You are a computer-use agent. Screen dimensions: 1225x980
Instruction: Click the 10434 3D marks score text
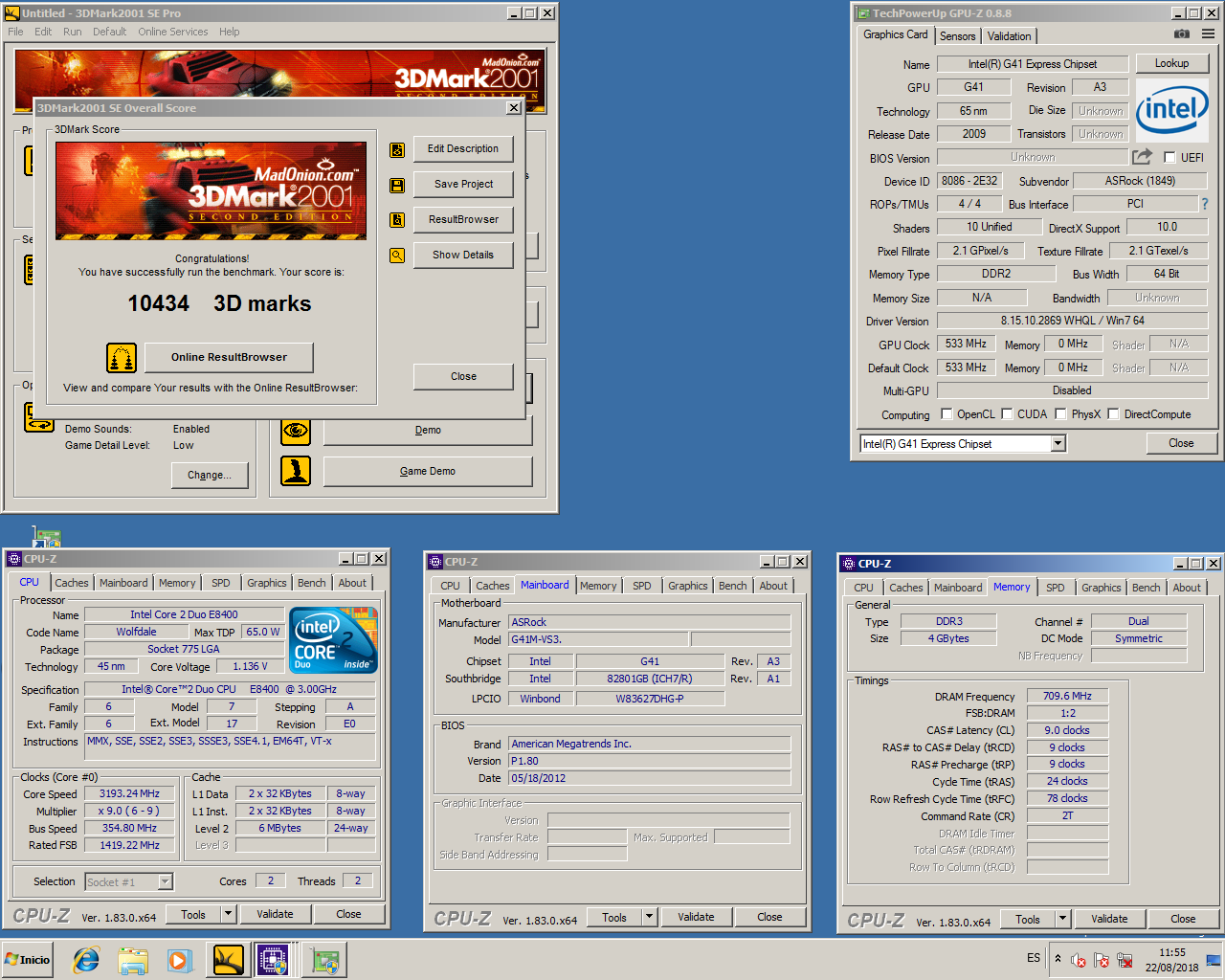coord(219,303)
